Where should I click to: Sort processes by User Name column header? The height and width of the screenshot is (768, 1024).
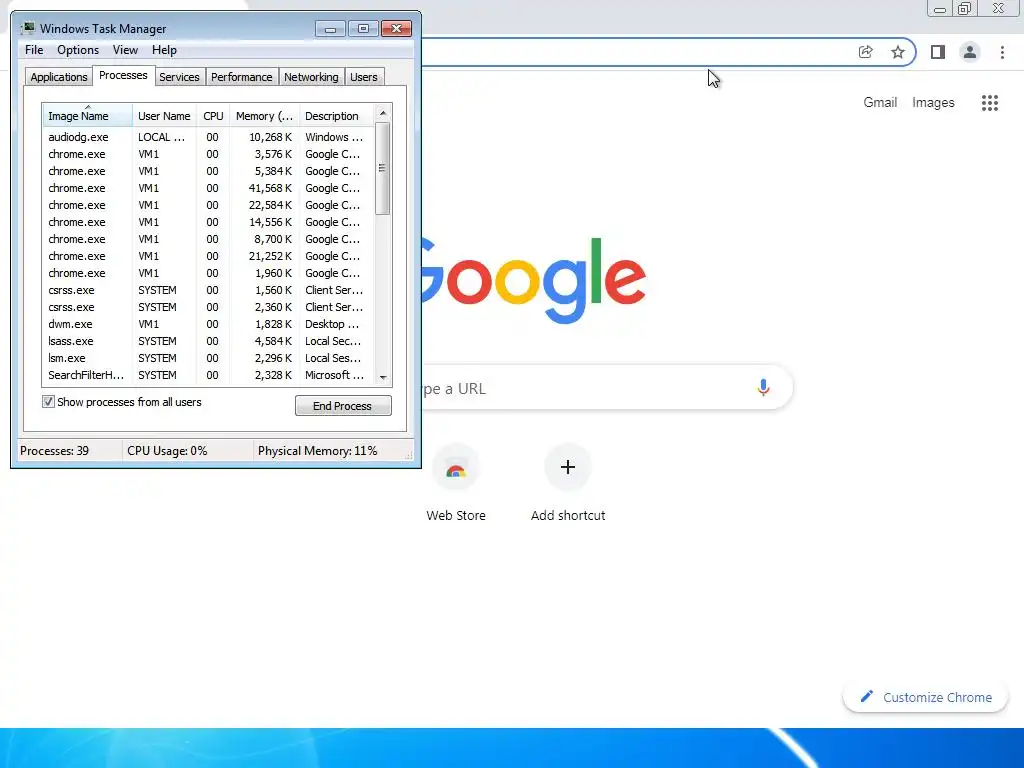tap(164, 116)
